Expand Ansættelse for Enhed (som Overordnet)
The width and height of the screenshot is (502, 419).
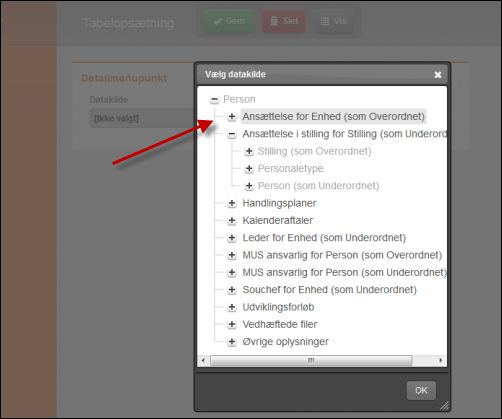point(232,117)
